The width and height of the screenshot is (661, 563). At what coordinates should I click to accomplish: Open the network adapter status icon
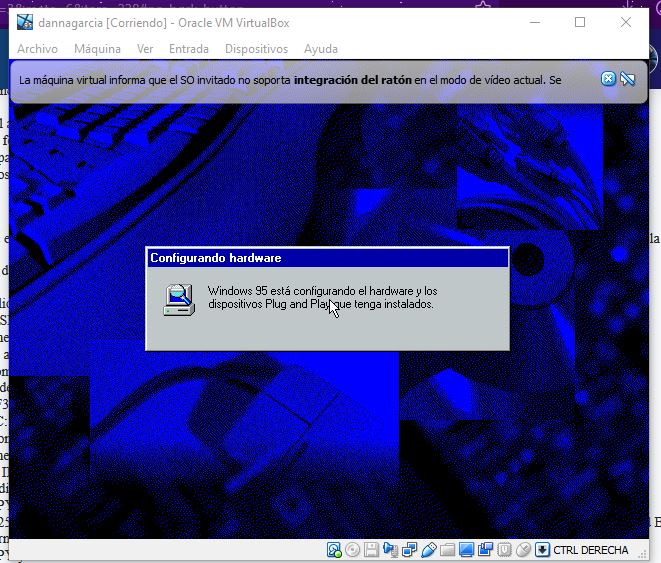point(409,550)
